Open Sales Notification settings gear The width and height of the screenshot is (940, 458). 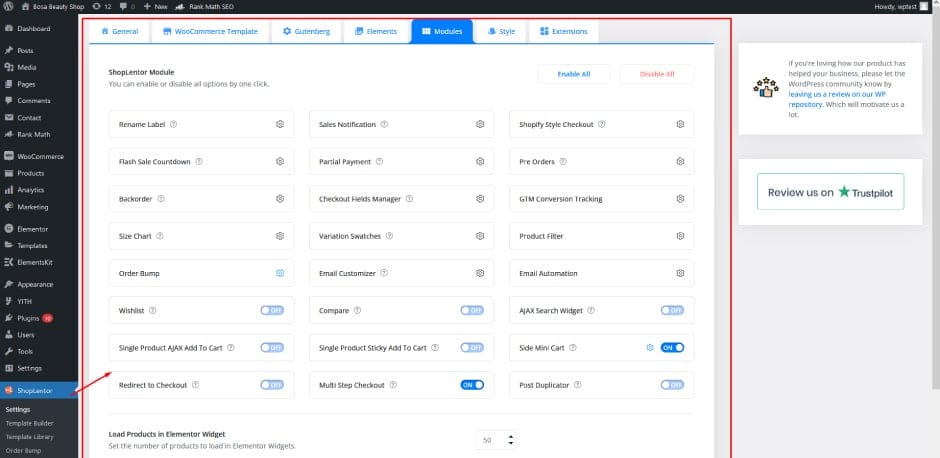point(480,124)
